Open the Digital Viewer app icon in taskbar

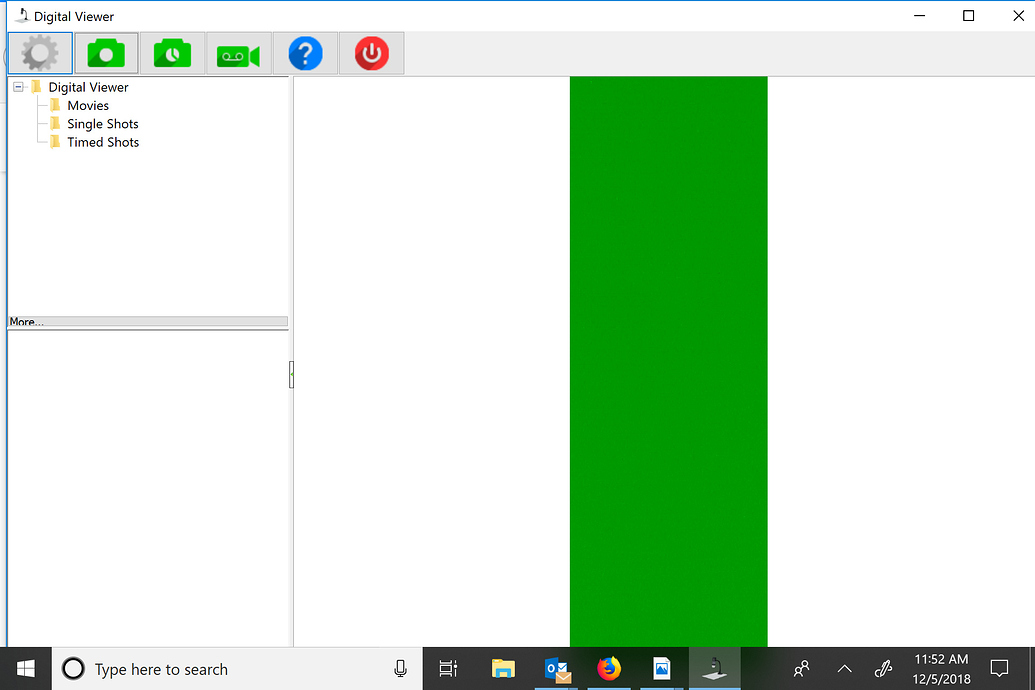click(x=714, y=668)
